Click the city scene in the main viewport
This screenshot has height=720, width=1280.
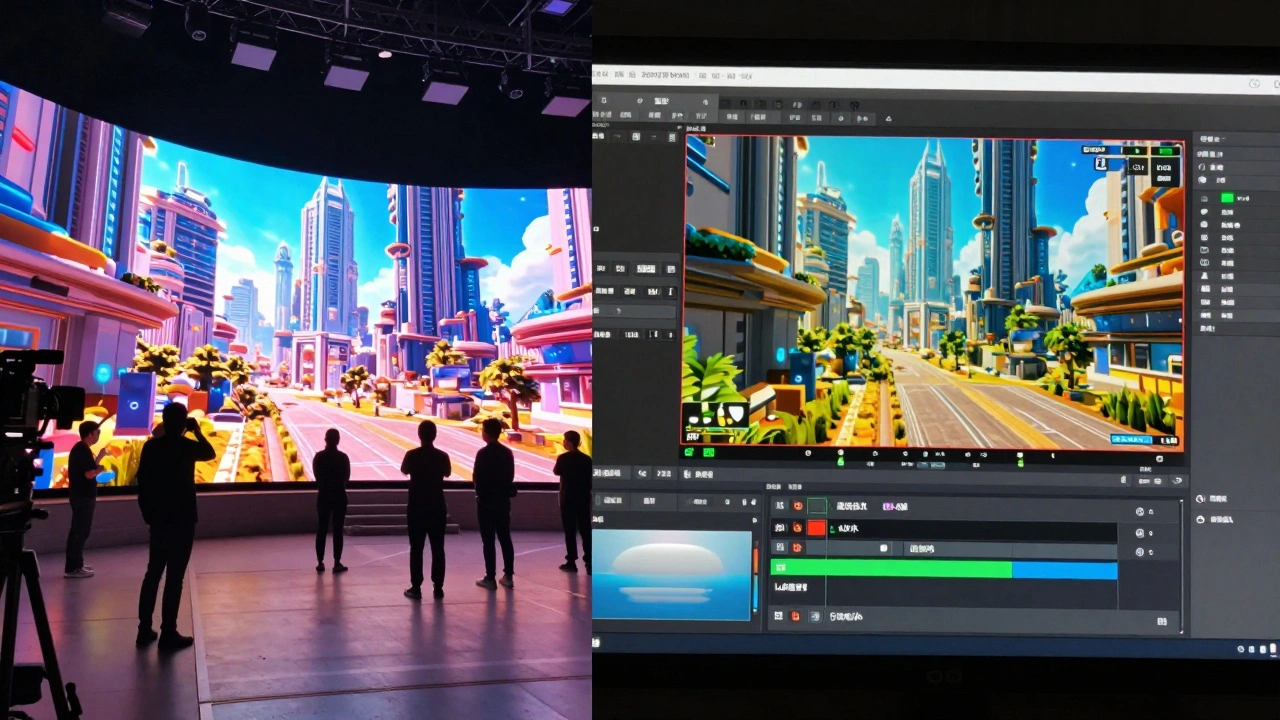933,292
